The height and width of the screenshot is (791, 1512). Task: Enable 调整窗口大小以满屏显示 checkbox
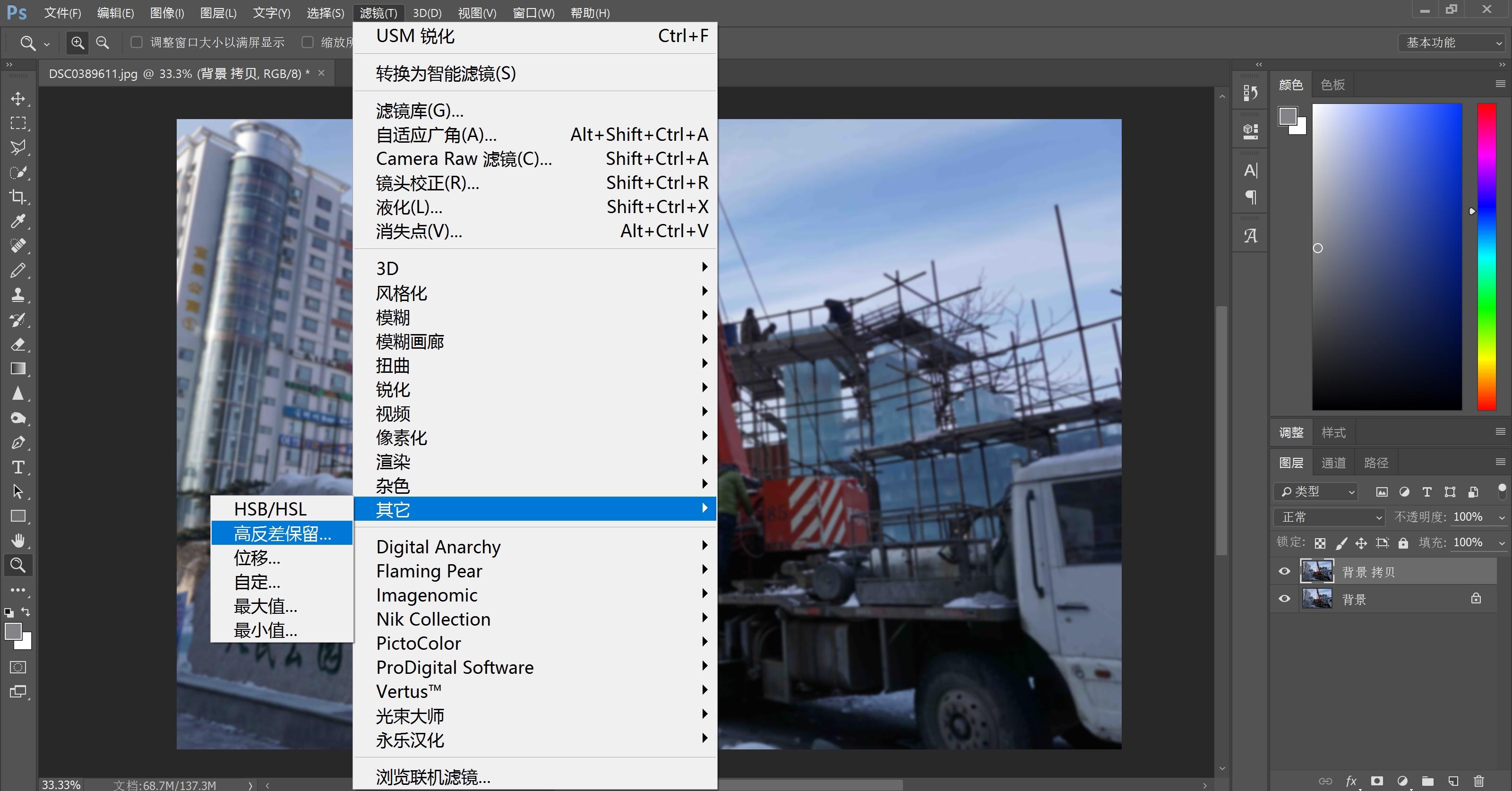coord(136,42)
